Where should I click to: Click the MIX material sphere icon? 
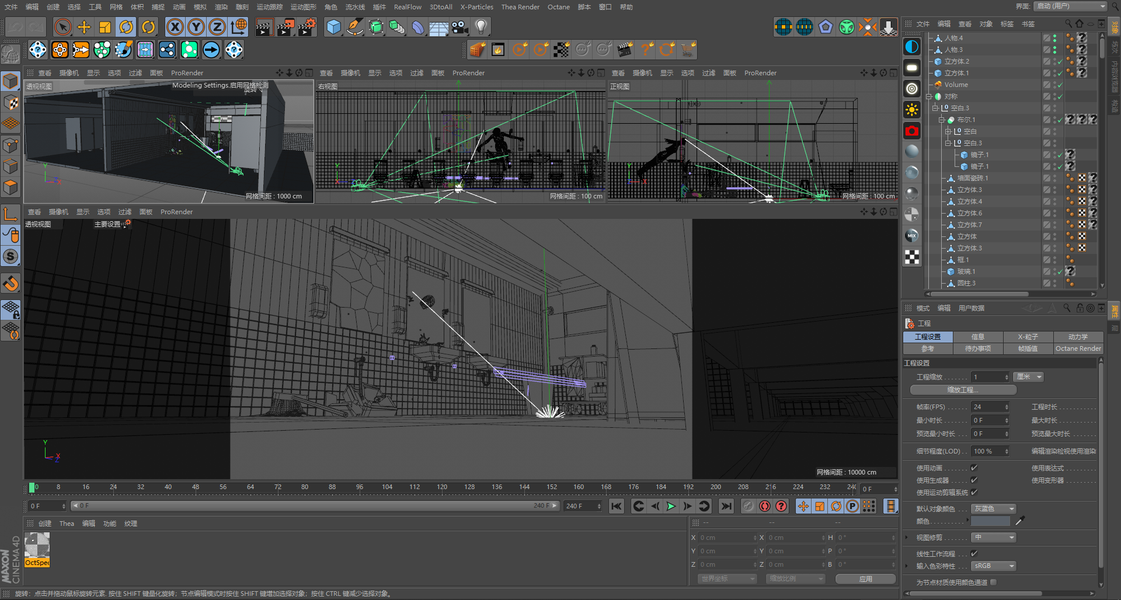(912, 235)
